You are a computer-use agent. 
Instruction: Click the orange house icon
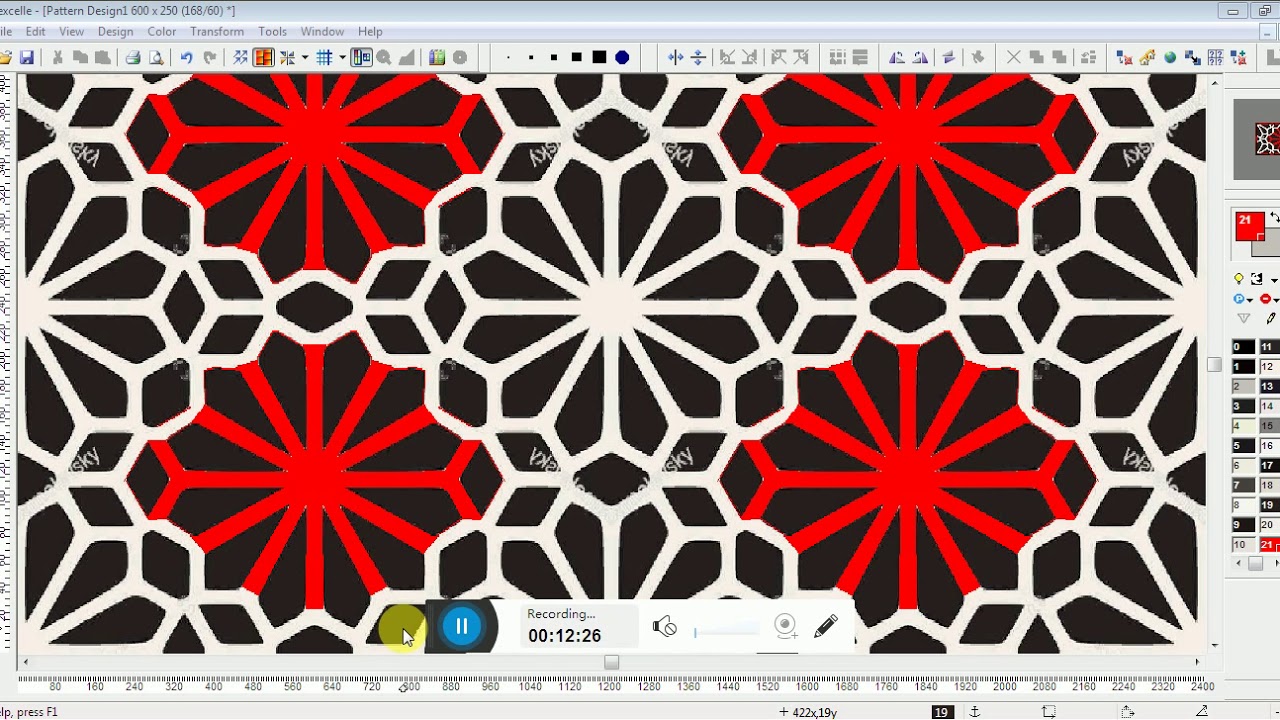point(1146,58)
